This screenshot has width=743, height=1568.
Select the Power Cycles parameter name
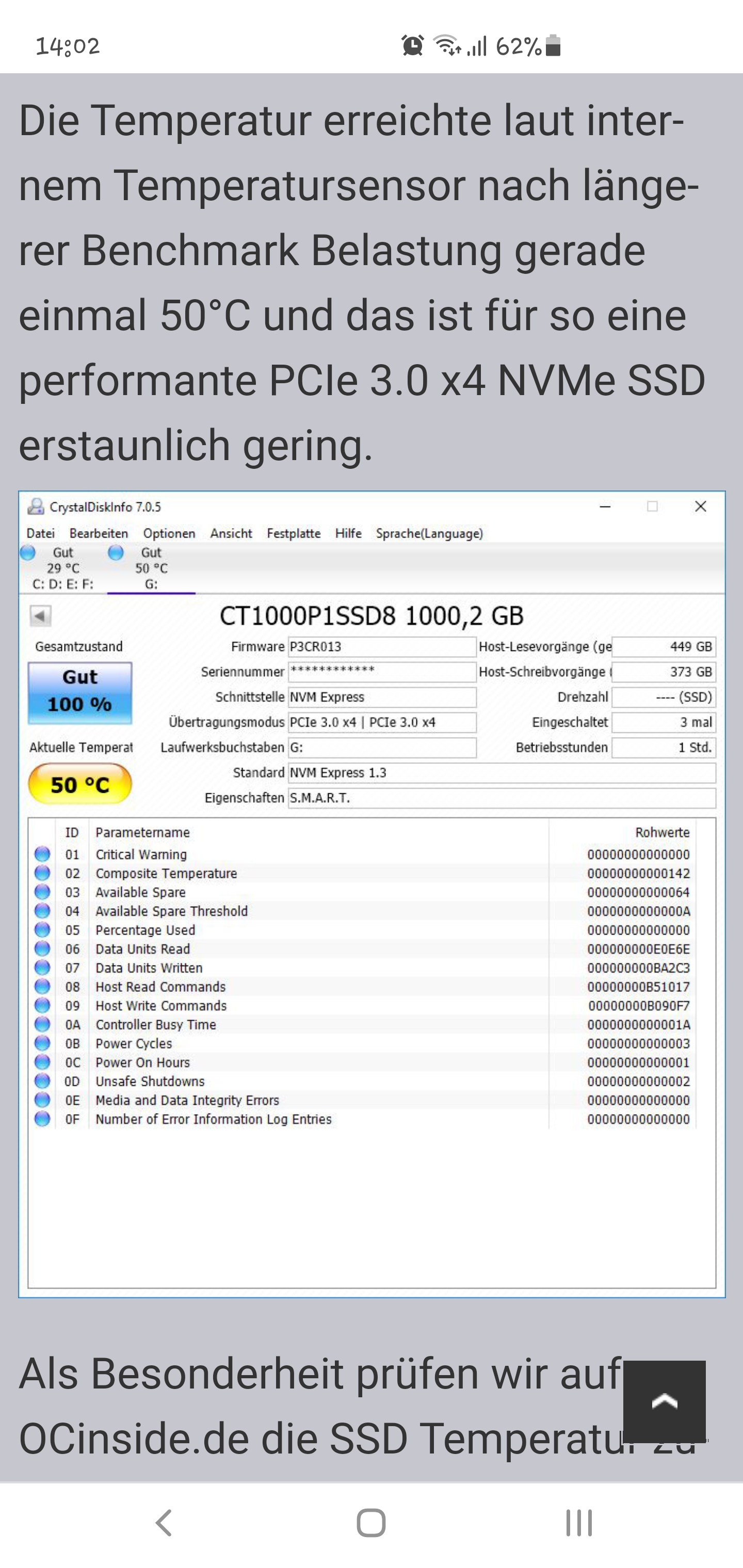[134, 1043]
